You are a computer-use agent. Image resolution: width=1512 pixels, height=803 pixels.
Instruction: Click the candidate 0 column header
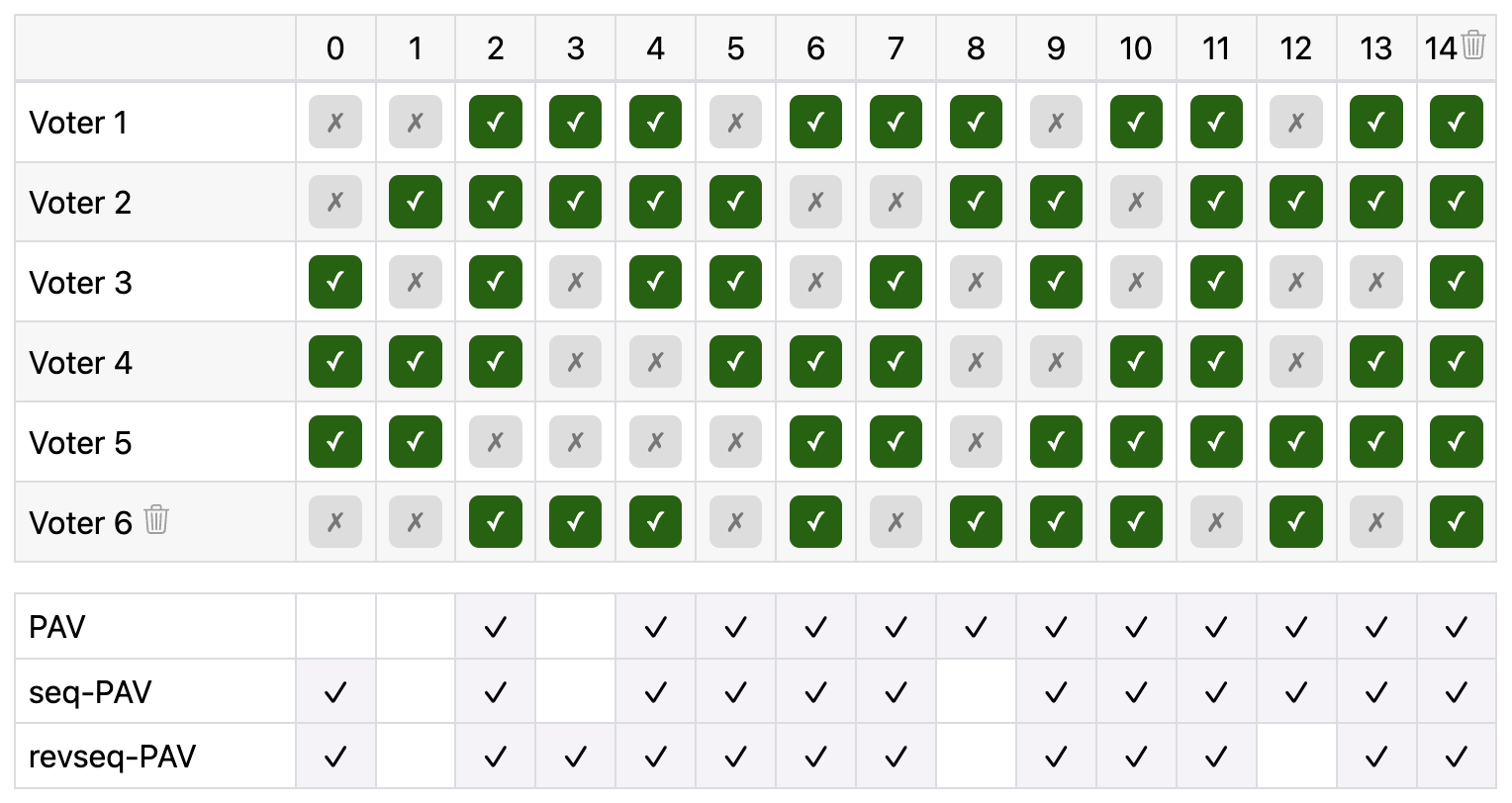pyautogui.click(x=335, y=47)
